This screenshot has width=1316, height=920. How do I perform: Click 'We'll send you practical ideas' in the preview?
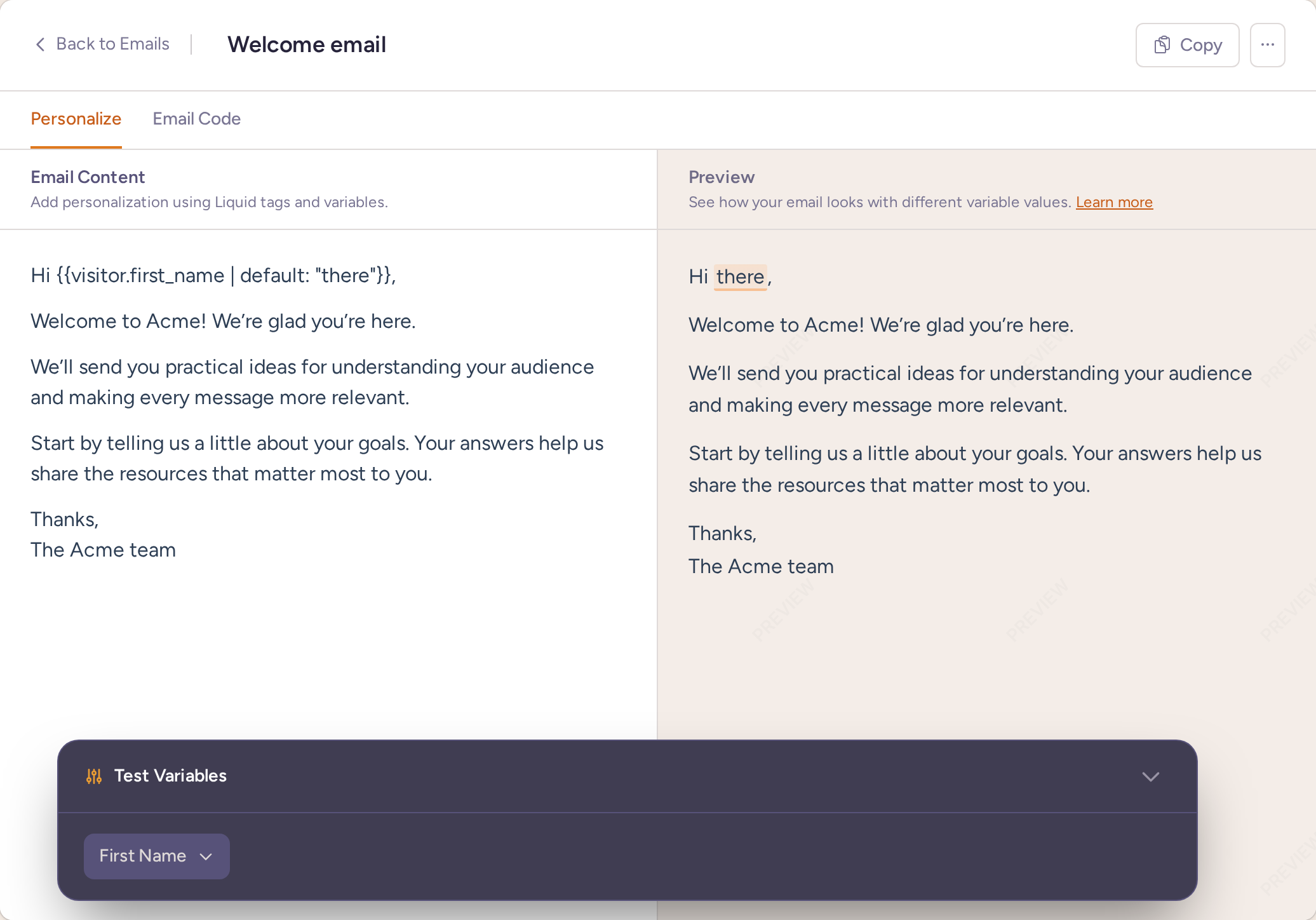pos(970,389)
